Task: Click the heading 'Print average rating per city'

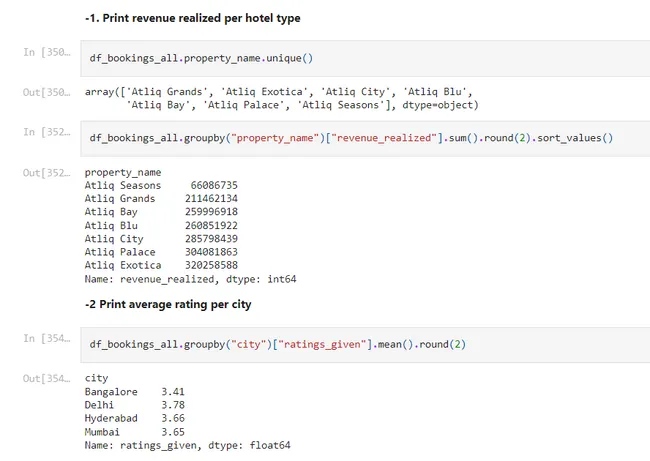Action: click(168, 305)
